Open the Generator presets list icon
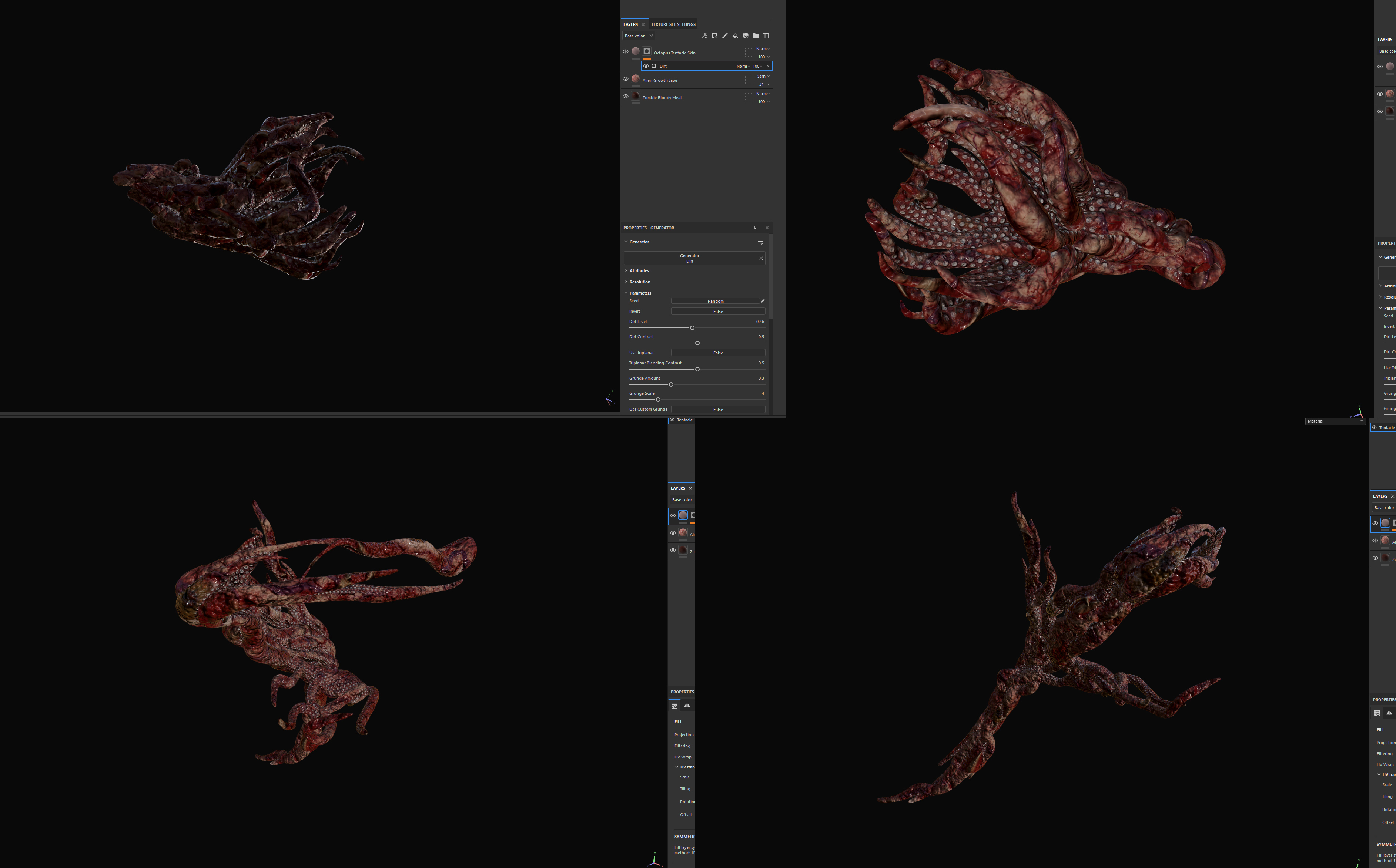The width and height of the screenshot is (1396, 868). click(760, 242)
